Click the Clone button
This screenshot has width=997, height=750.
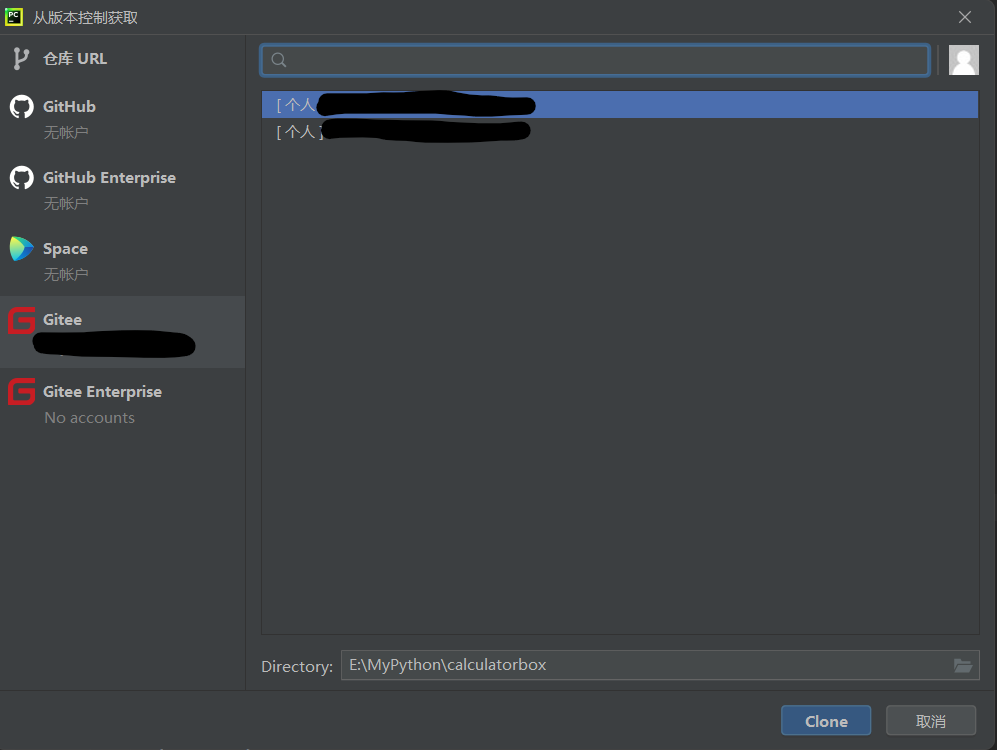[x=826, y=721]
